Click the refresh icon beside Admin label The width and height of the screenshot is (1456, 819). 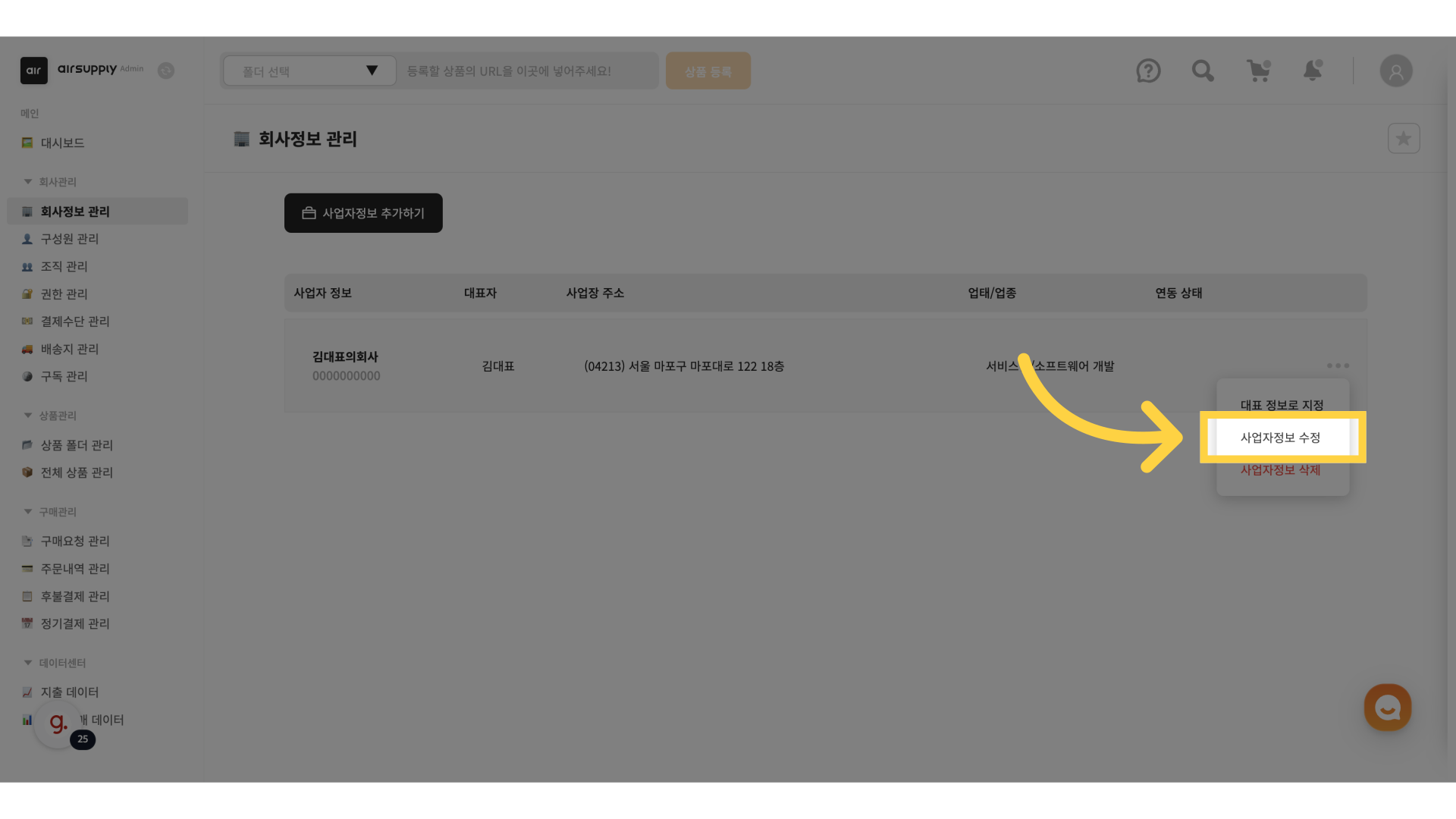(166, 71)
